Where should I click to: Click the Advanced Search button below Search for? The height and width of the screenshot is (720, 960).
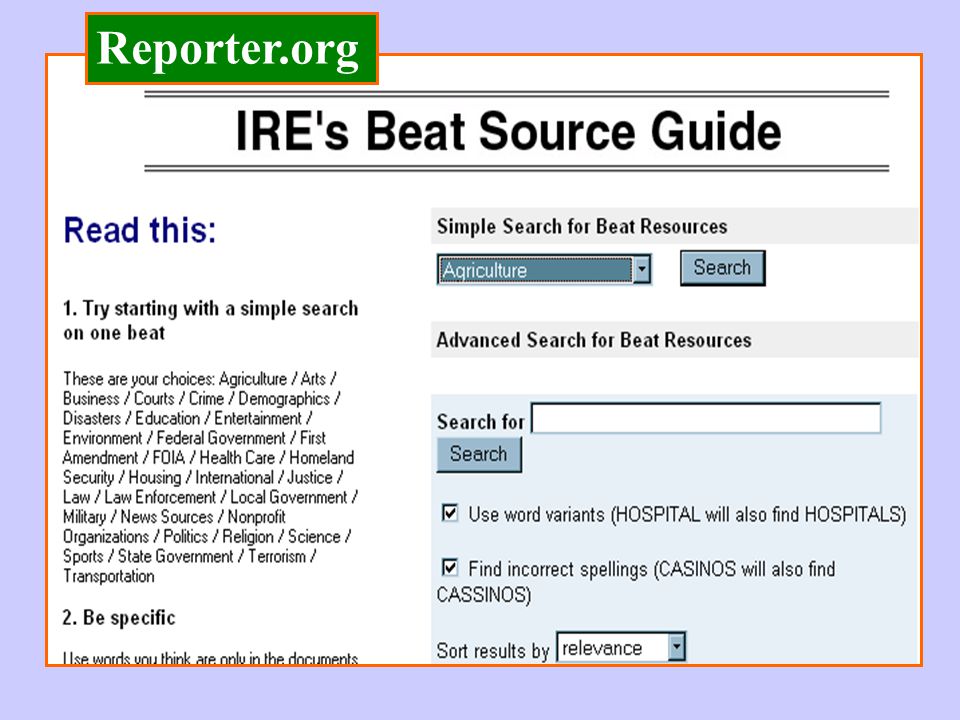pyautogui.click(x=479, y=454)
